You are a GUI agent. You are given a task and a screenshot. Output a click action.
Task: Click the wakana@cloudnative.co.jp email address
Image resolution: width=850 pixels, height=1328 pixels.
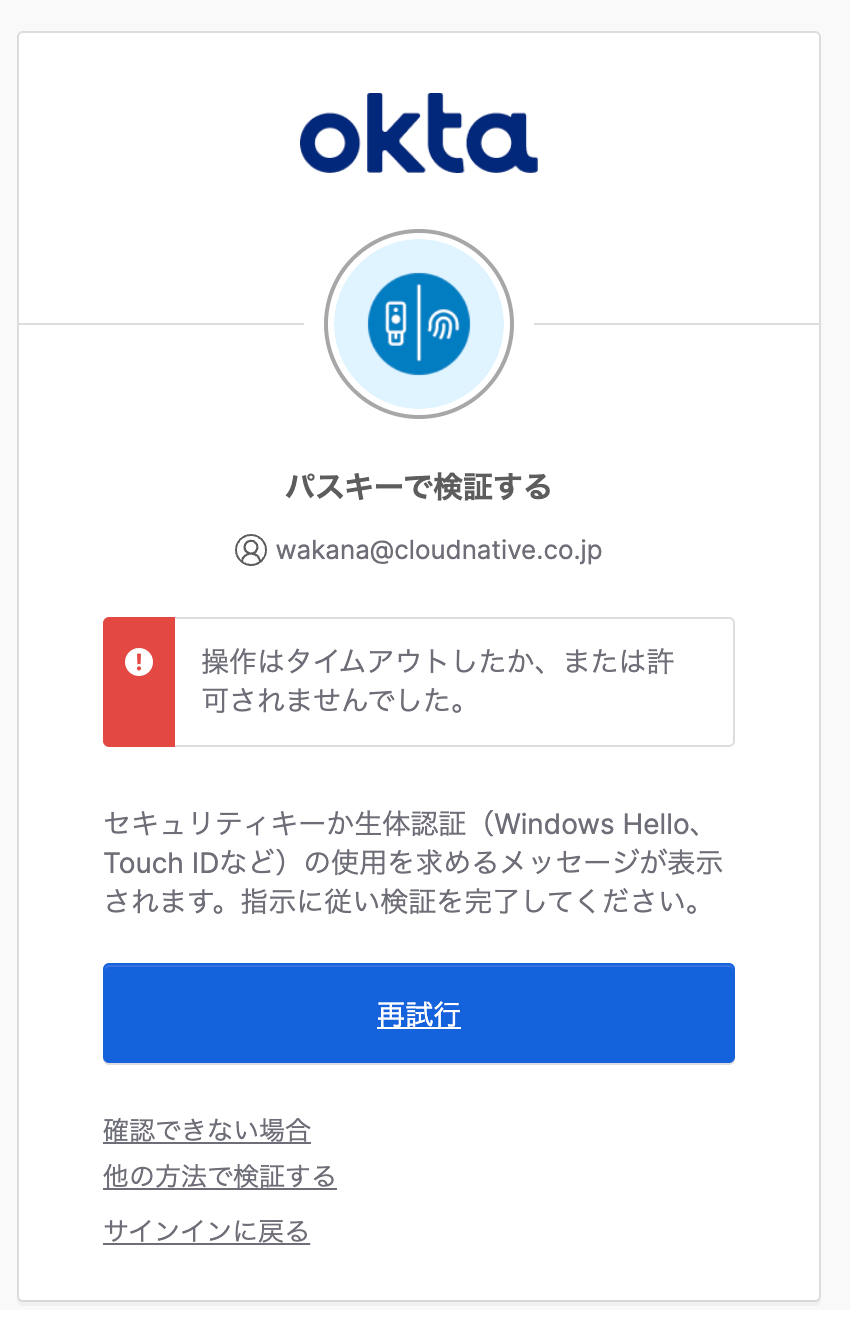click(x=439, y=550)
